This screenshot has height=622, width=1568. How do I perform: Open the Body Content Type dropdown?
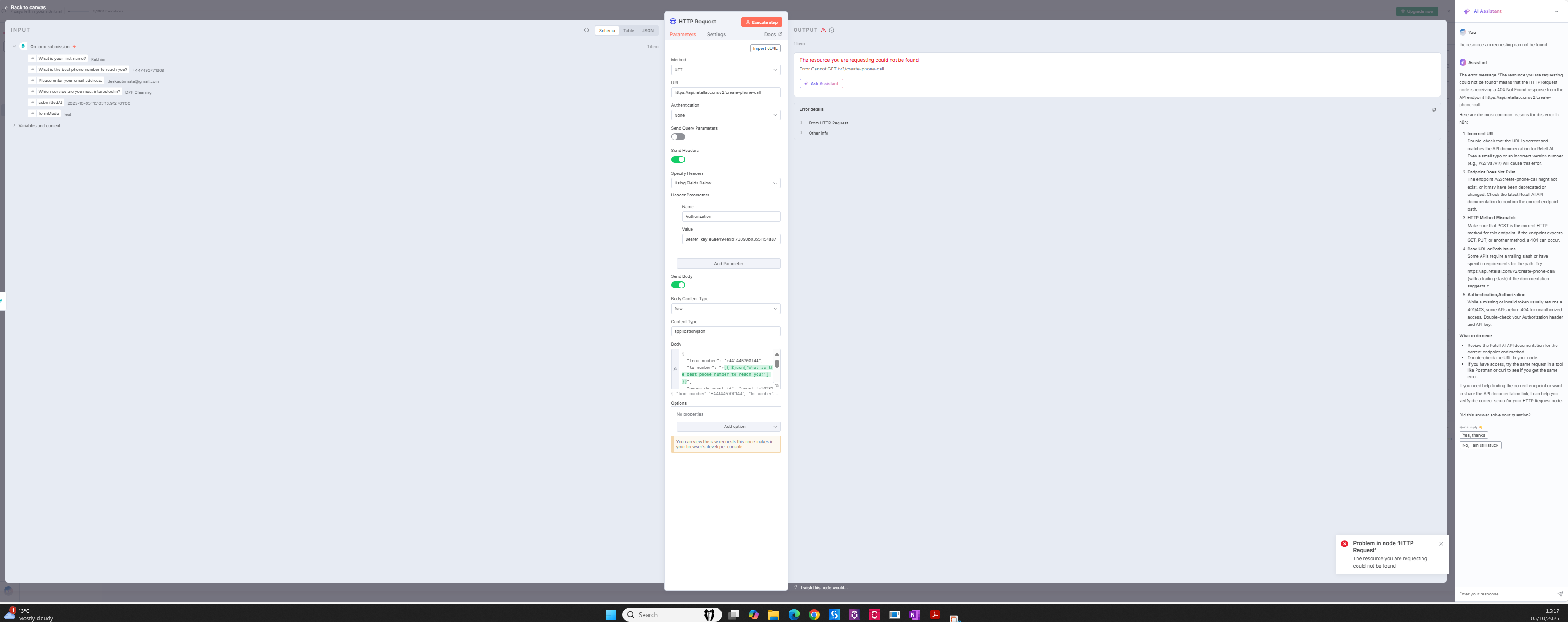(x=725, y=308)
